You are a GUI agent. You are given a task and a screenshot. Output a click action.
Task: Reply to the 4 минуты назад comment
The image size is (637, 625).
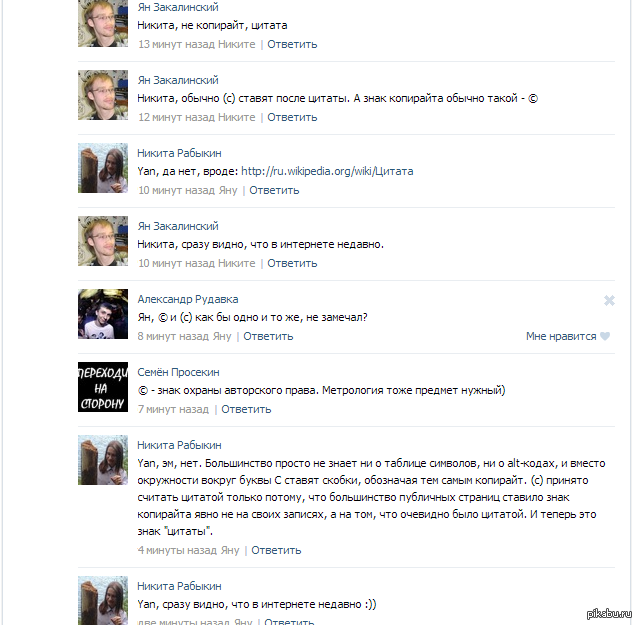[x=276, y=550]
